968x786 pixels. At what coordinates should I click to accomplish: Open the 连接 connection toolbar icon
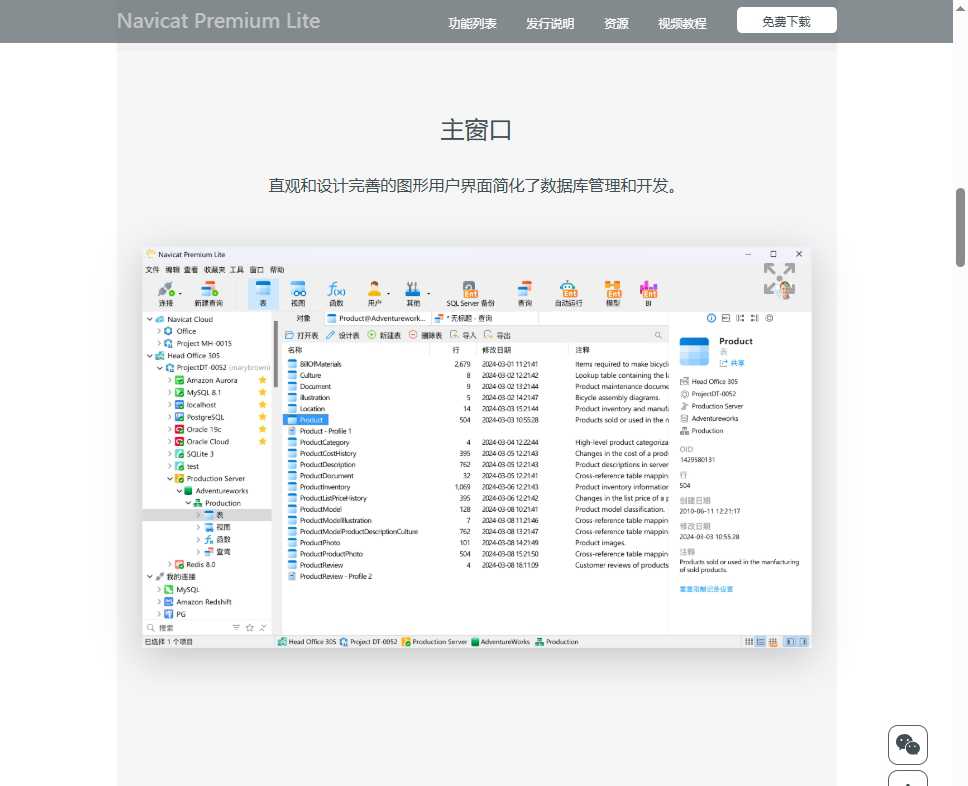click(x=166, y=293)
